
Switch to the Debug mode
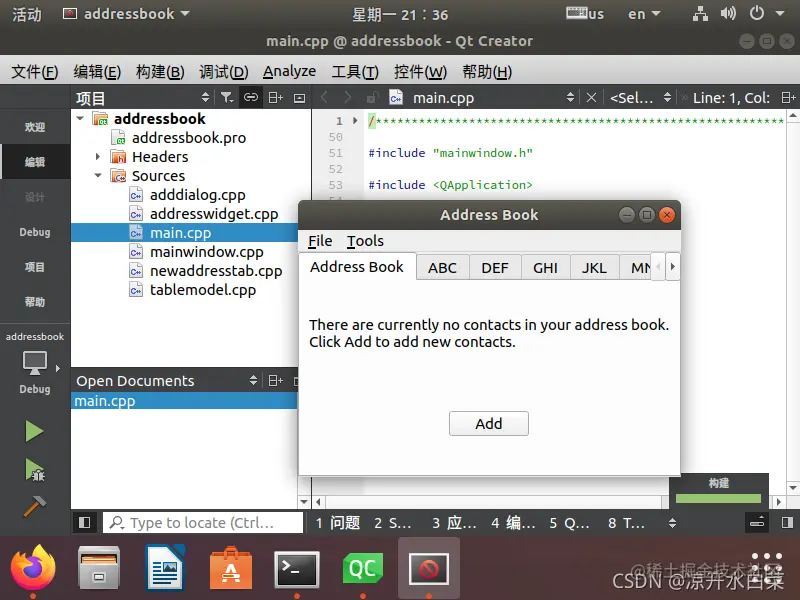(x=35, y=232)
